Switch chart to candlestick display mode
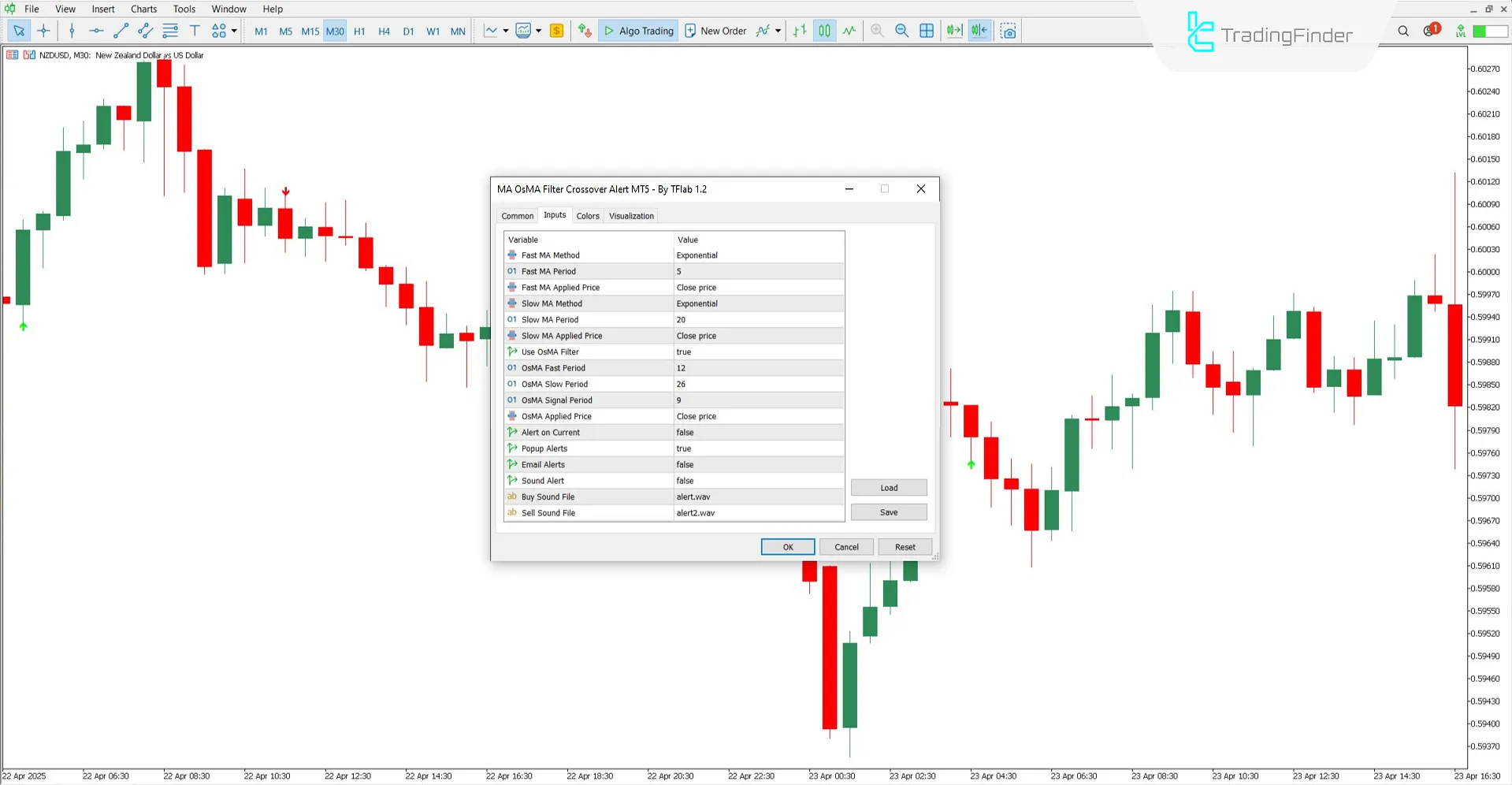Viewport: 1512px width, 785px height. [824, 31]
